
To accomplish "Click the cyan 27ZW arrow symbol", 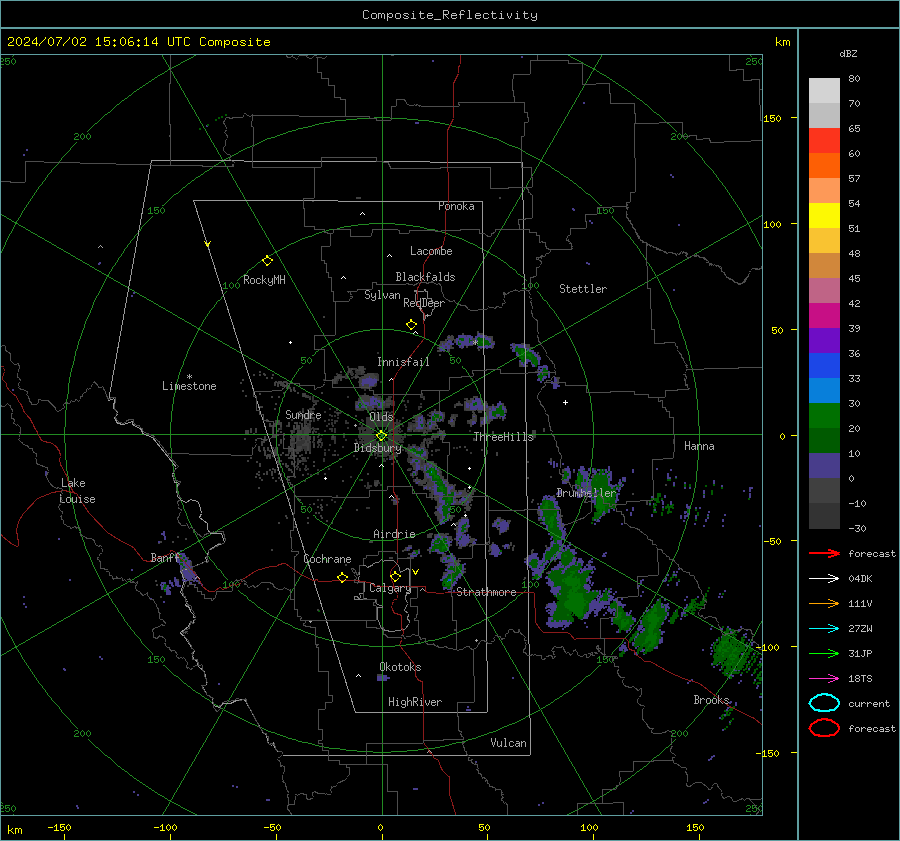I will click(x=824, y=629).
